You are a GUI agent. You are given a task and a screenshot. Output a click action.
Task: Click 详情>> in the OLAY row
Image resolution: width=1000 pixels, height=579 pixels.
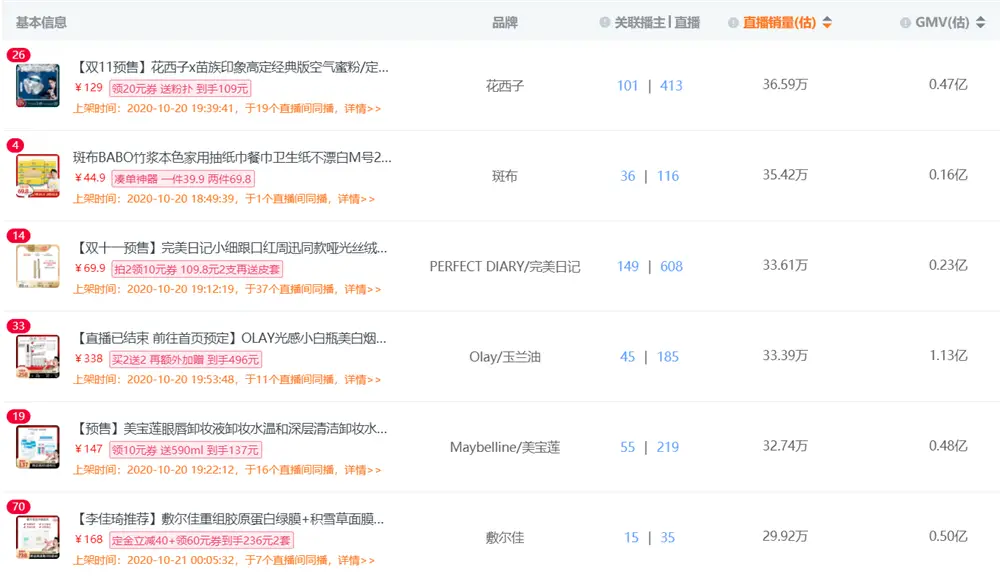362,380
